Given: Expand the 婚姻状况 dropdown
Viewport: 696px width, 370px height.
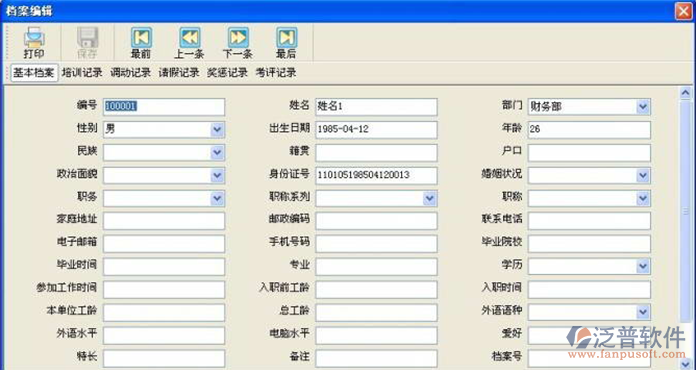Looking at the screenshot, I should [643, 175].
